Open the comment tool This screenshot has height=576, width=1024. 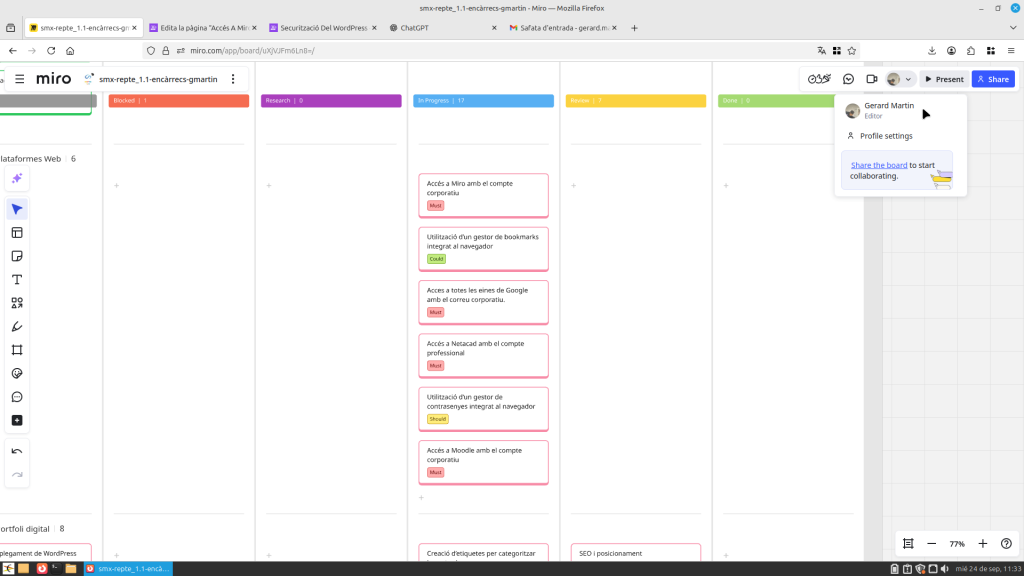(17, 397)
